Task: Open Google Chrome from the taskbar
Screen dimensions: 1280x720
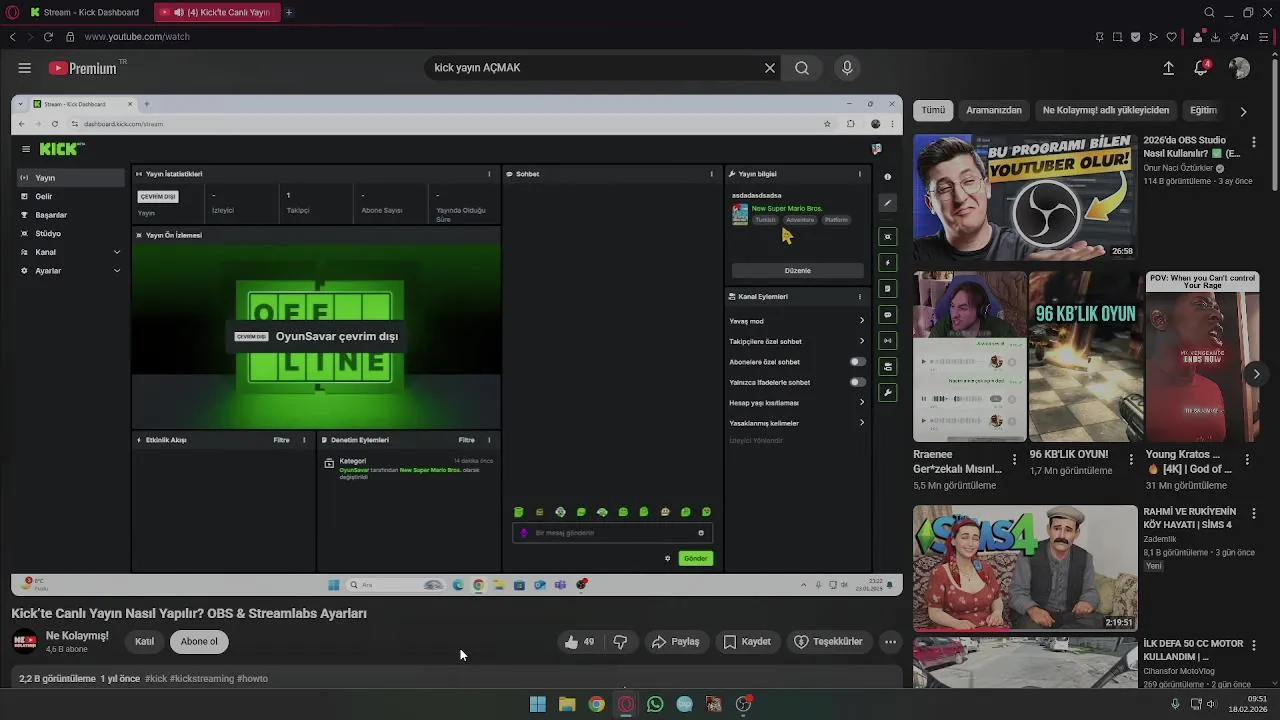Action: coord(596,704)
